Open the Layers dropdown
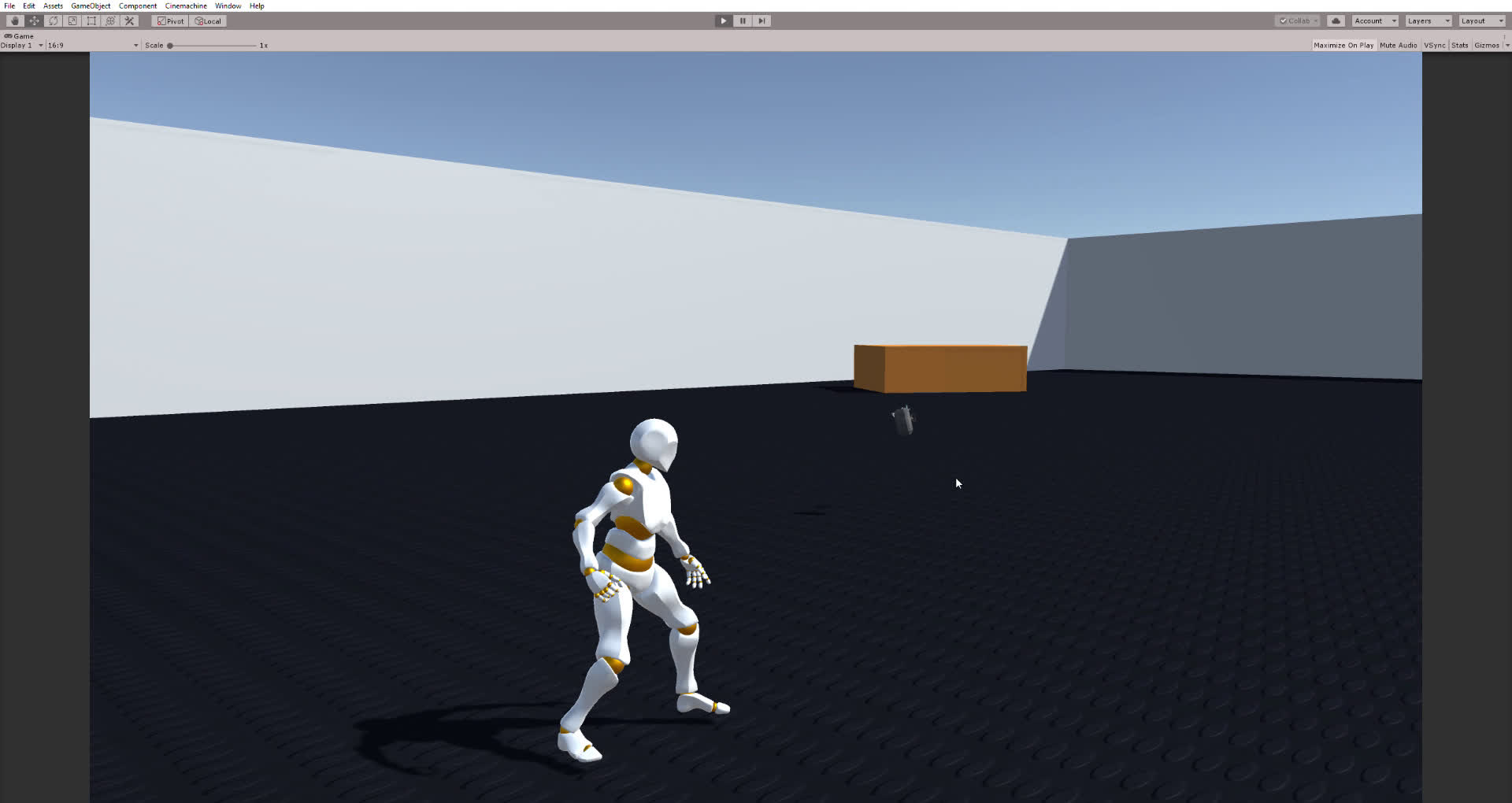The width and height of the screenshot is (1512, 803). point(1429,21)
